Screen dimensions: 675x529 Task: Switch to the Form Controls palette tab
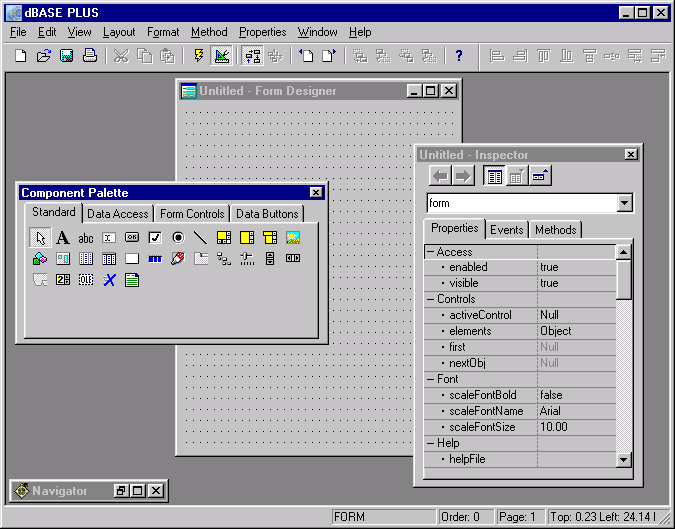click(x=192, y=214)
